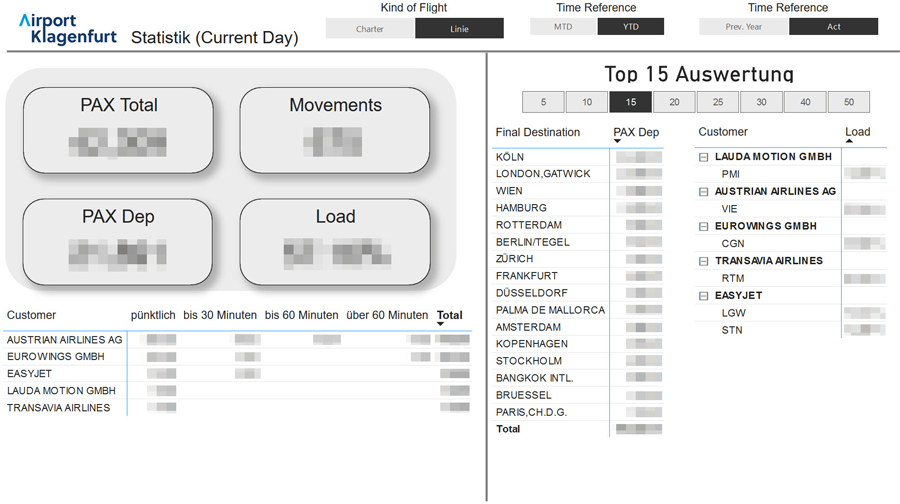Select the Act time reference
900x504 pixels.
833,27
